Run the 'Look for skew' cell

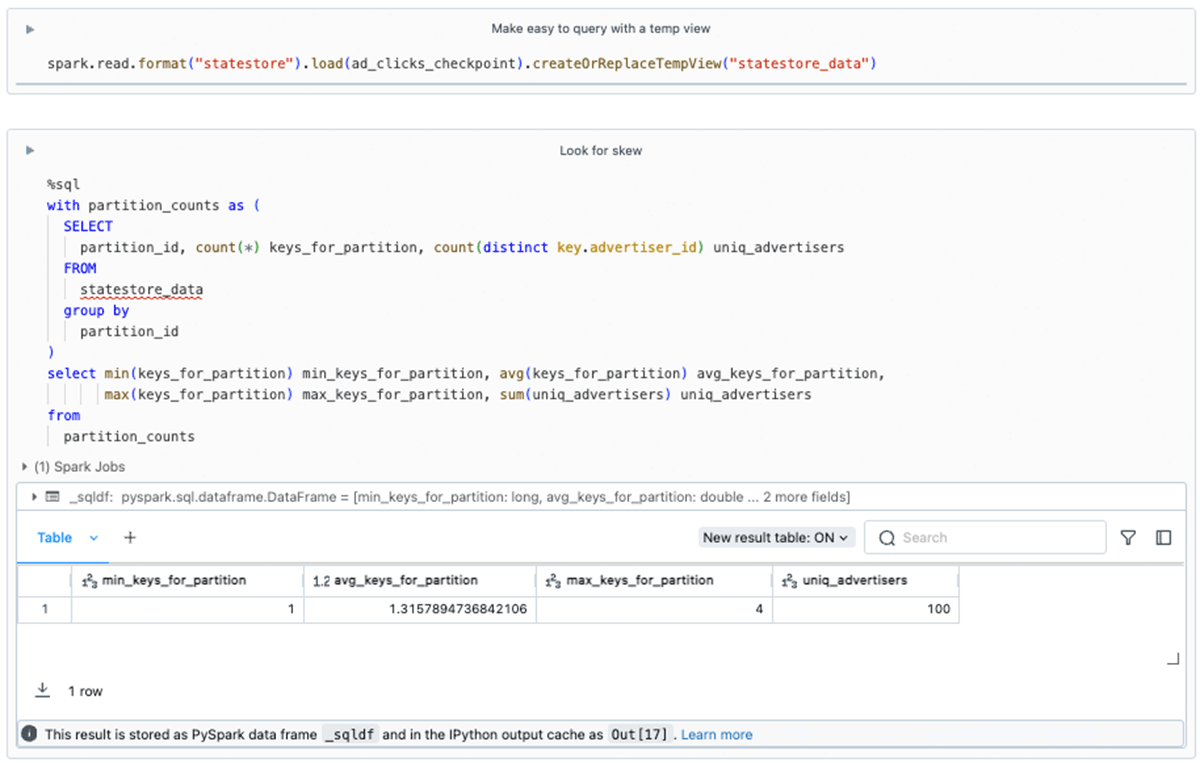pyautogui.click(x=30, y=151)
